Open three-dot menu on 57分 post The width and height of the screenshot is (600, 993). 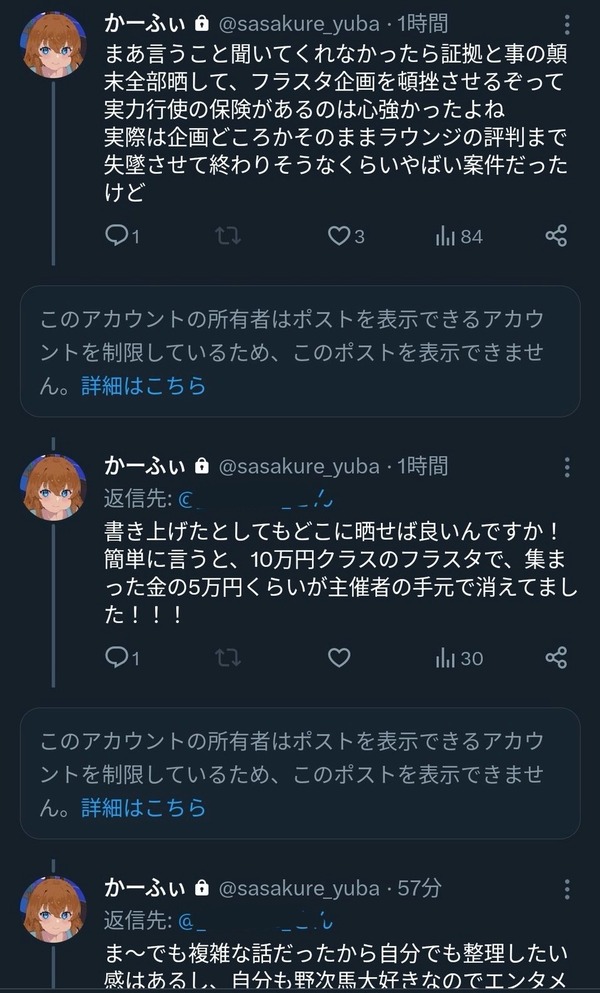coord(566,889)
